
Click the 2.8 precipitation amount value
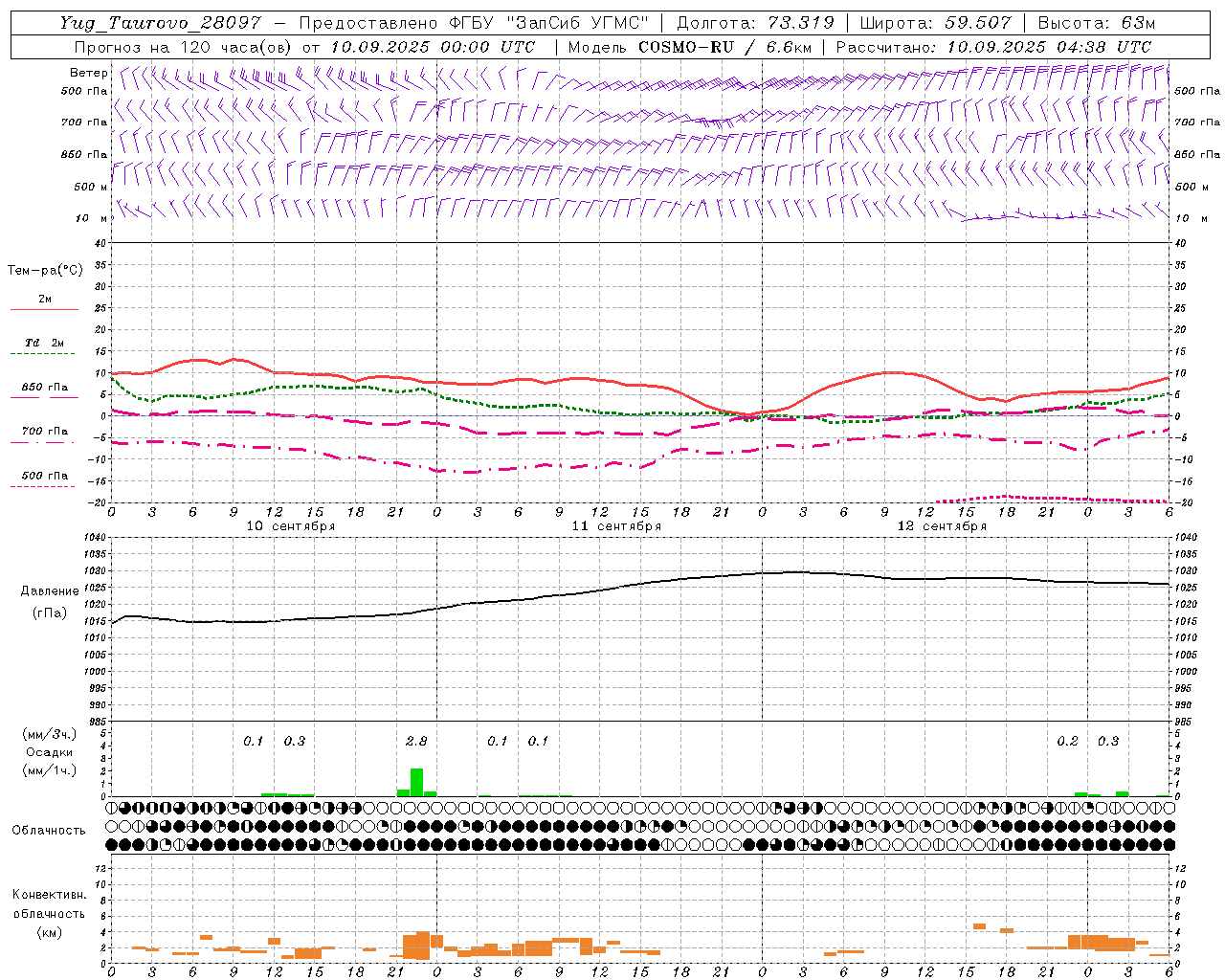tap(416, 741)
